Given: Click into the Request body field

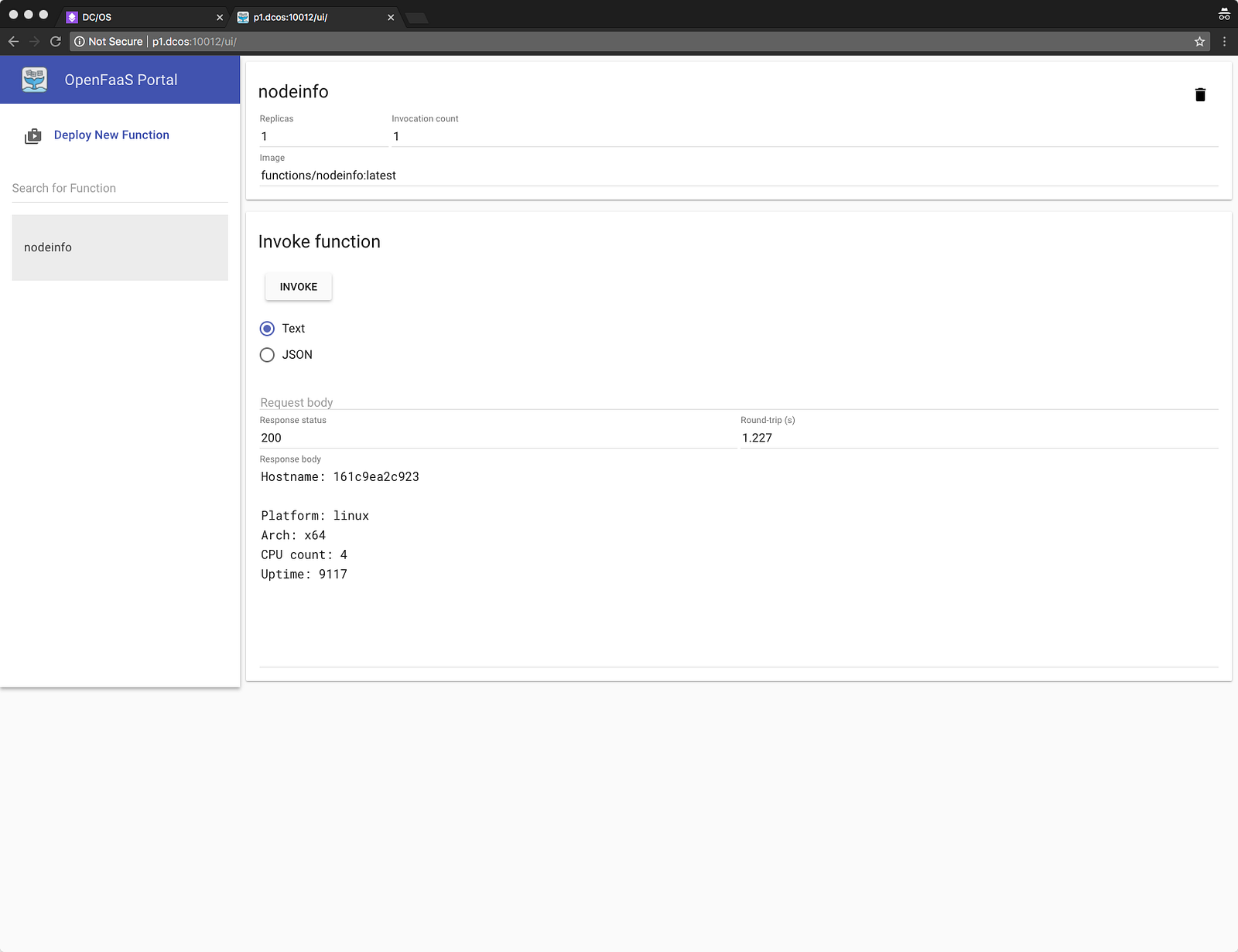Looking at the screenshot, I should coord(739,402).
